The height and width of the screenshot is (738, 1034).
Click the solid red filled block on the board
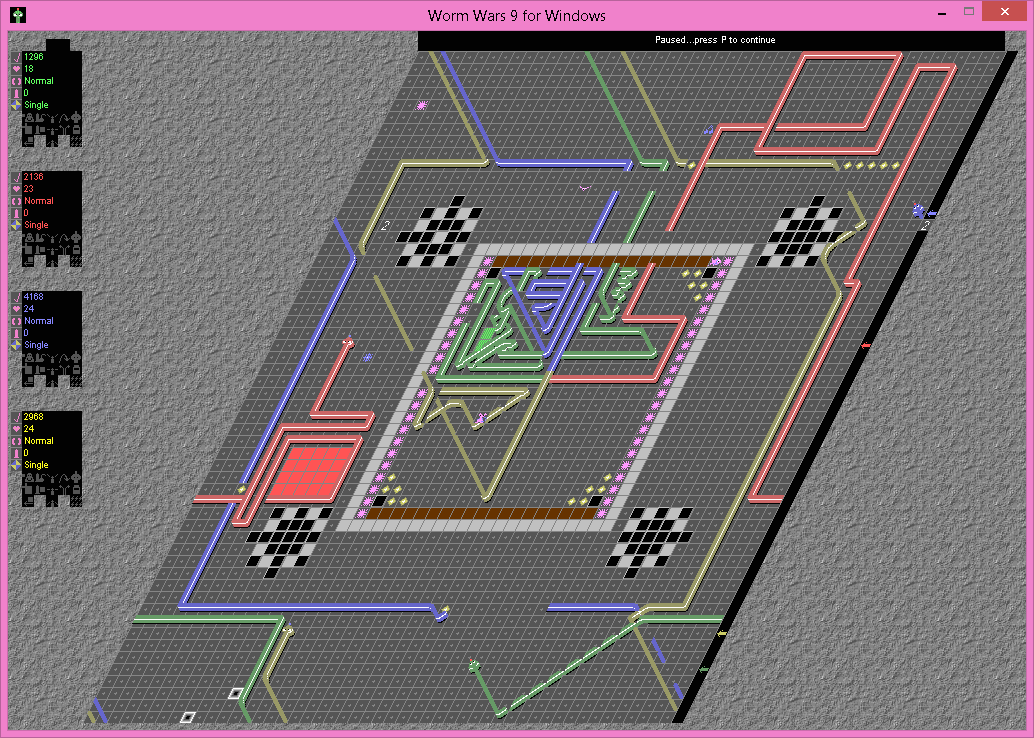310,472
